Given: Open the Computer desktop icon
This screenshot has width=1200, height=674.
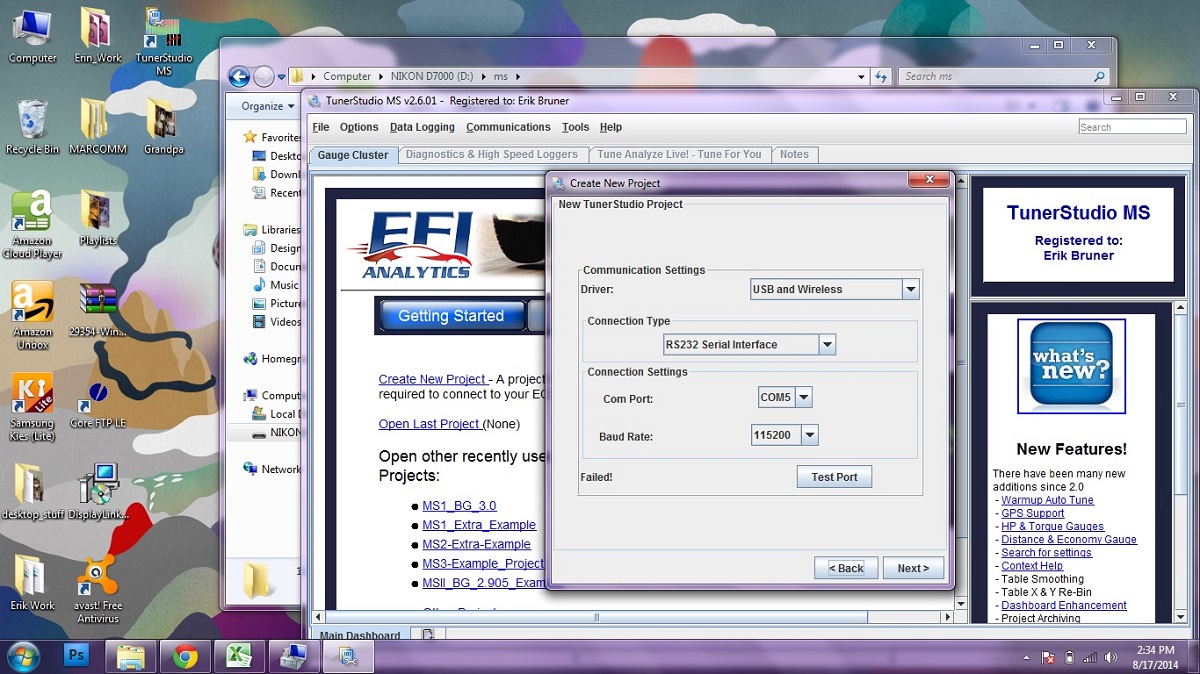Looking at the screenshot, I should pos(33,35).
